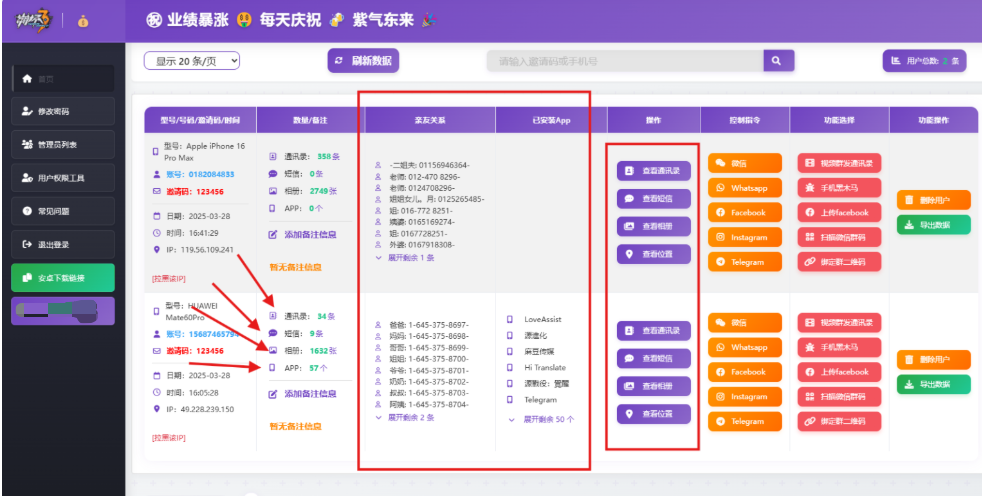Click green 导出数据 in the HUAWEI row
The image size is (982, 496).
click(x=934, y=385)
